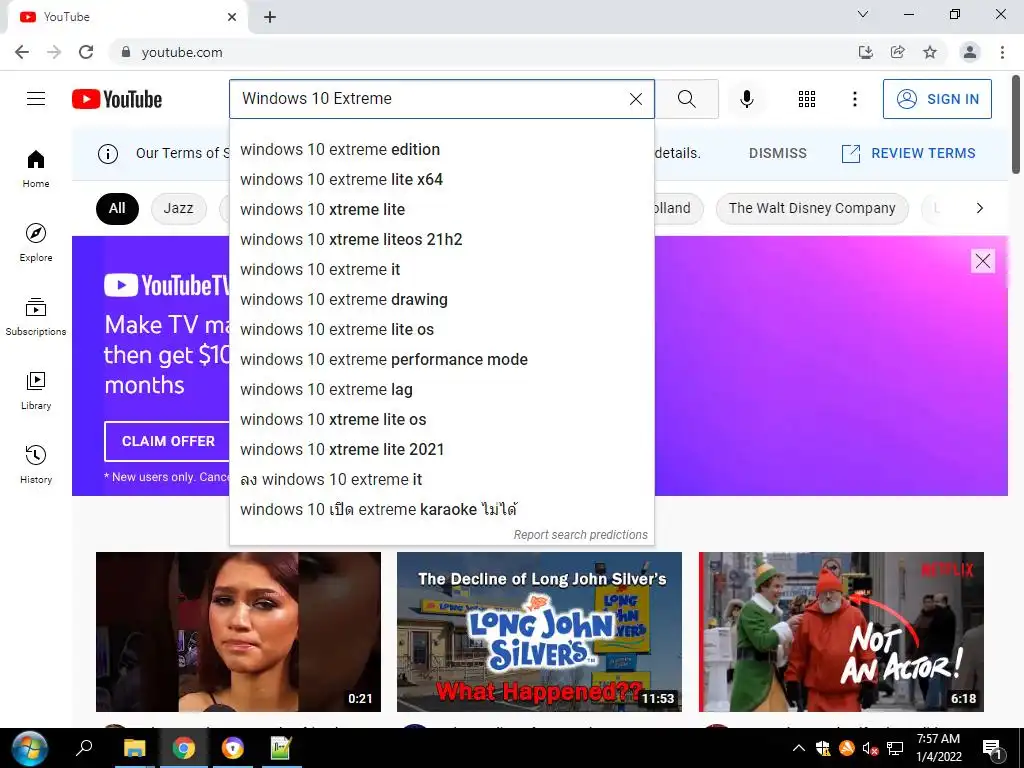This screenshot has height=768, width=1024.
Task: Choose suggestion 'windows 10 extreme performance mode'
Action: point(441,360)
